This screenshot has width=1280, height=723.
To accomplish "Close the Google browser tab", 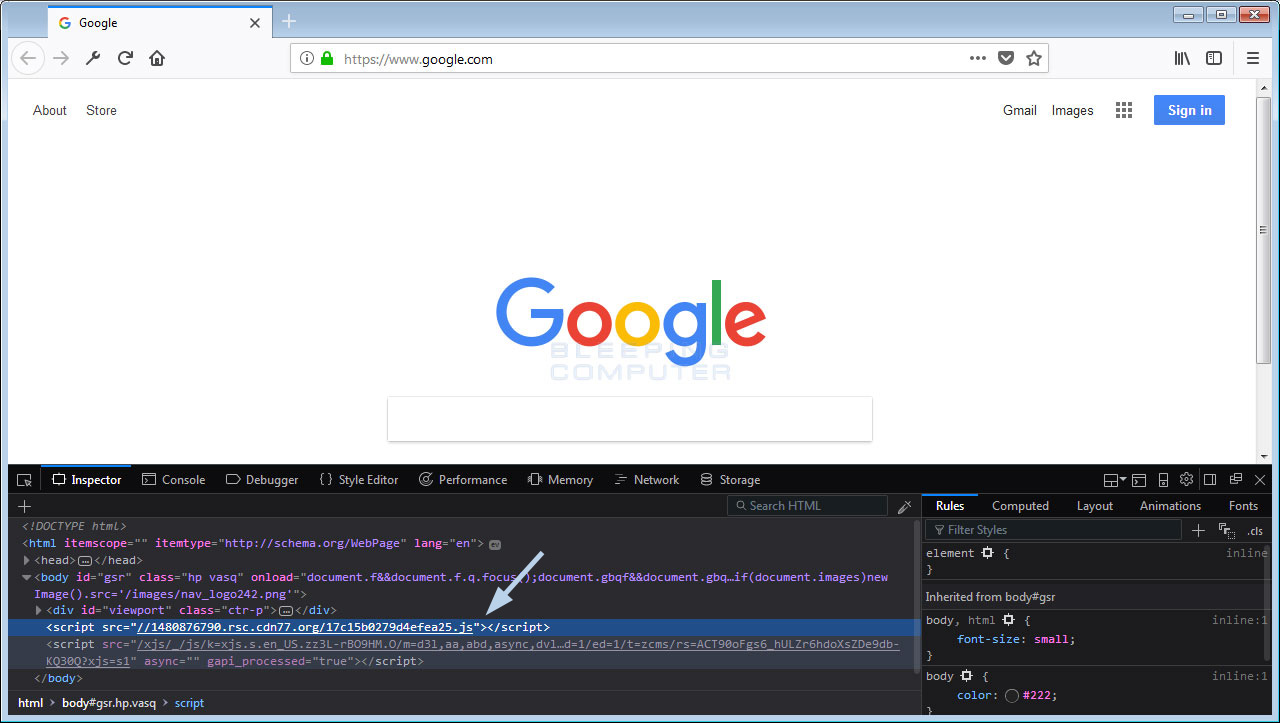I will pos(255,22).
